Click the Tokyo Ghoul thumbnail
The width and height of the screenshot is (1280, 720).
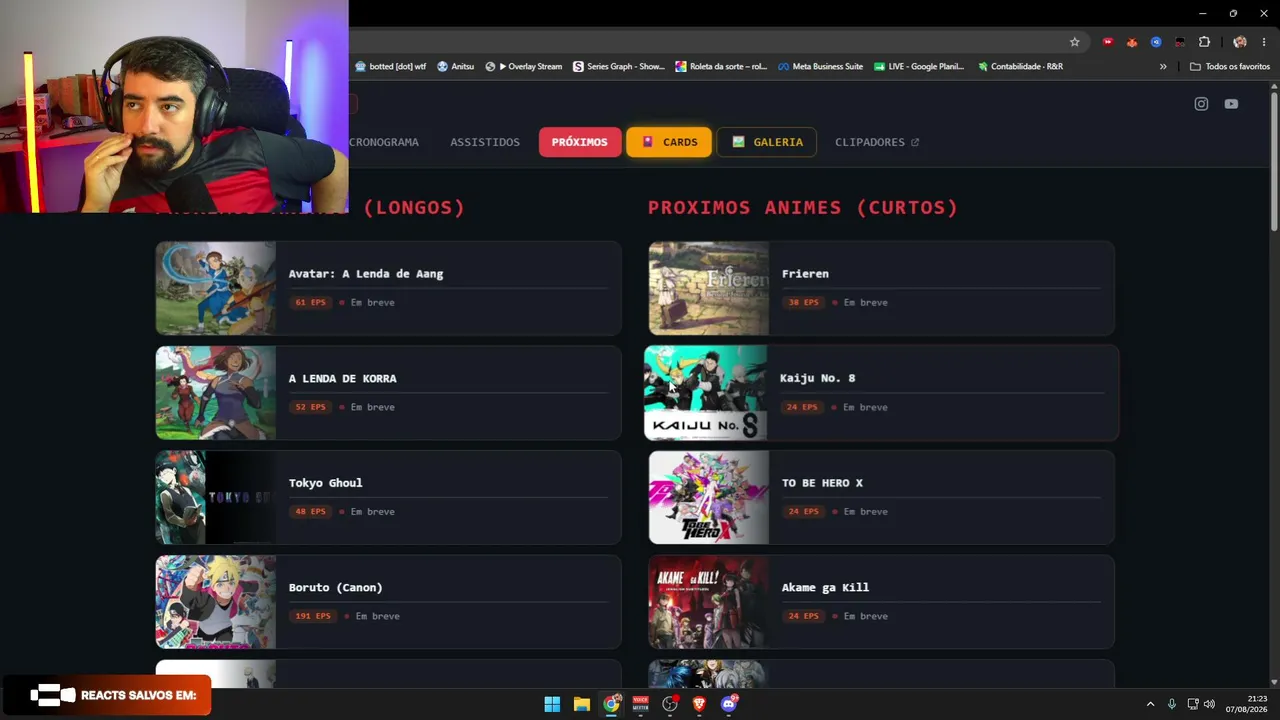coord(216,497)
